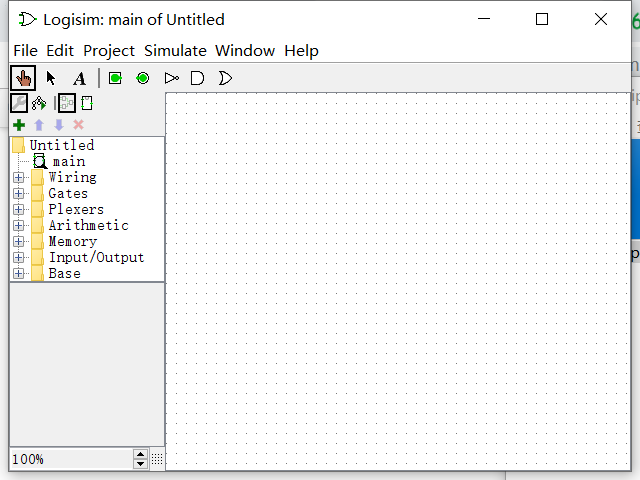The width and height of the screenshot is (640, 480).
Task: Remove circuit with red X icon
Action: click(x=78, y=125)
